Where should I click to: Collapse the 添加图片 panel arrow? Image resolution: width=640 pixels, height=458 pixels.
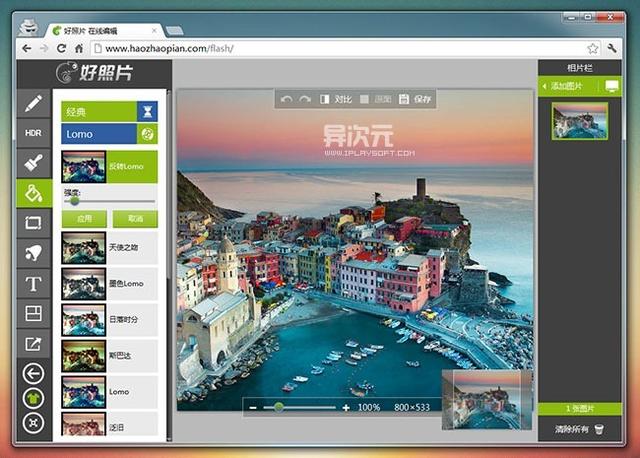tap(544, 86)
